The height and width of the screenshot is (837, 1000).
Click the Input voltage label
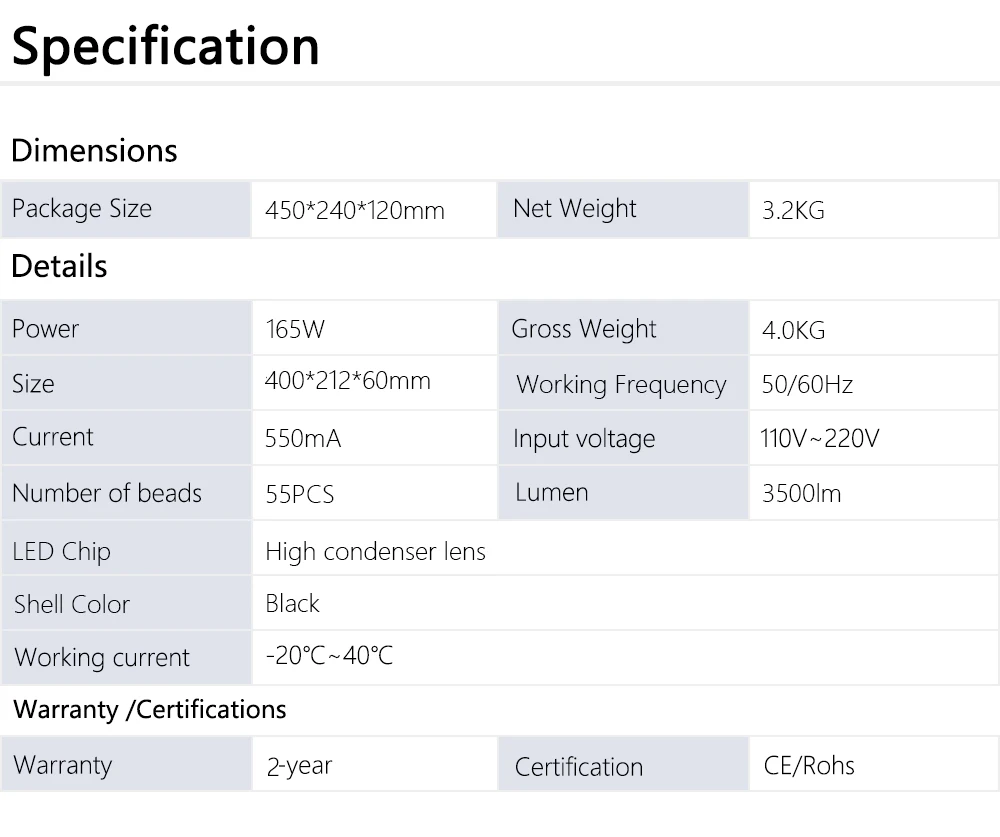click(584, 439)
